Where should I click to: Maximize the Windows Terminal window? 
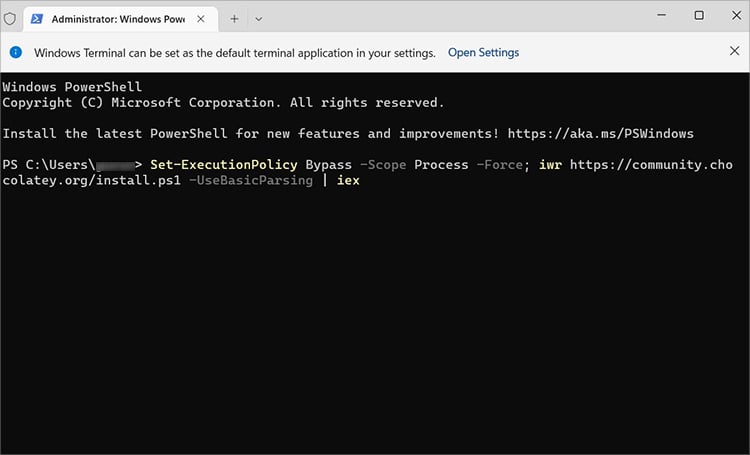(699, 16)
